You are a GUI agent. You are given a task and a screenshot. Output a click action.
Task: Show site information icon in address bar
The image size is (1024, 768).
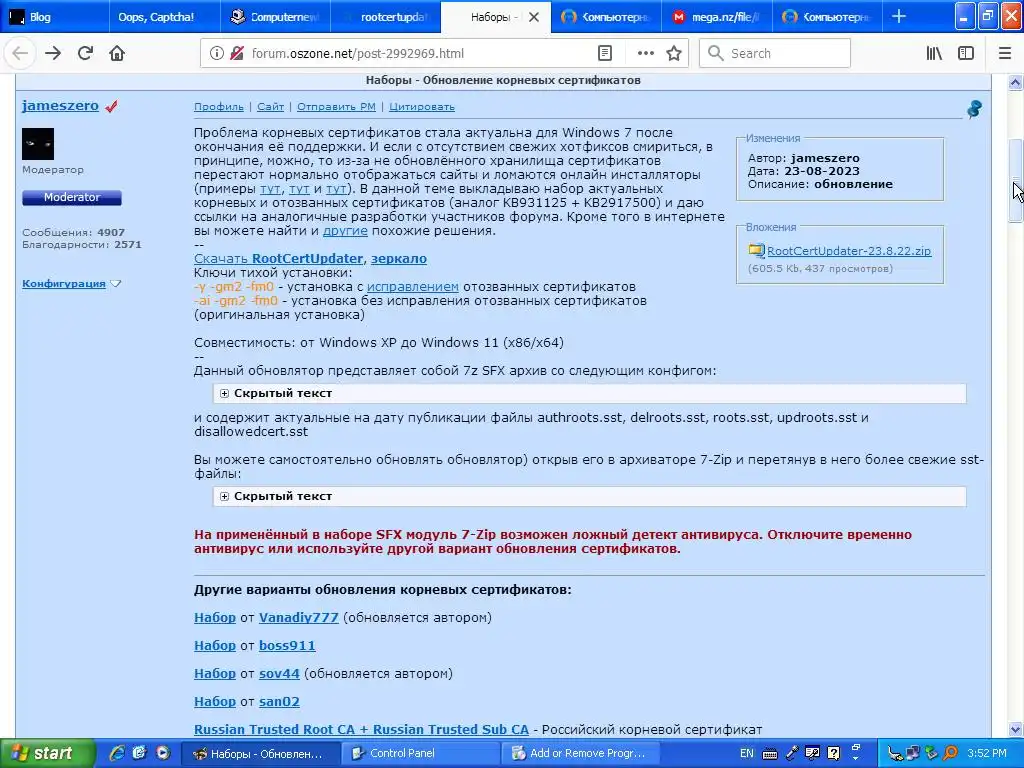pos(217,54)
